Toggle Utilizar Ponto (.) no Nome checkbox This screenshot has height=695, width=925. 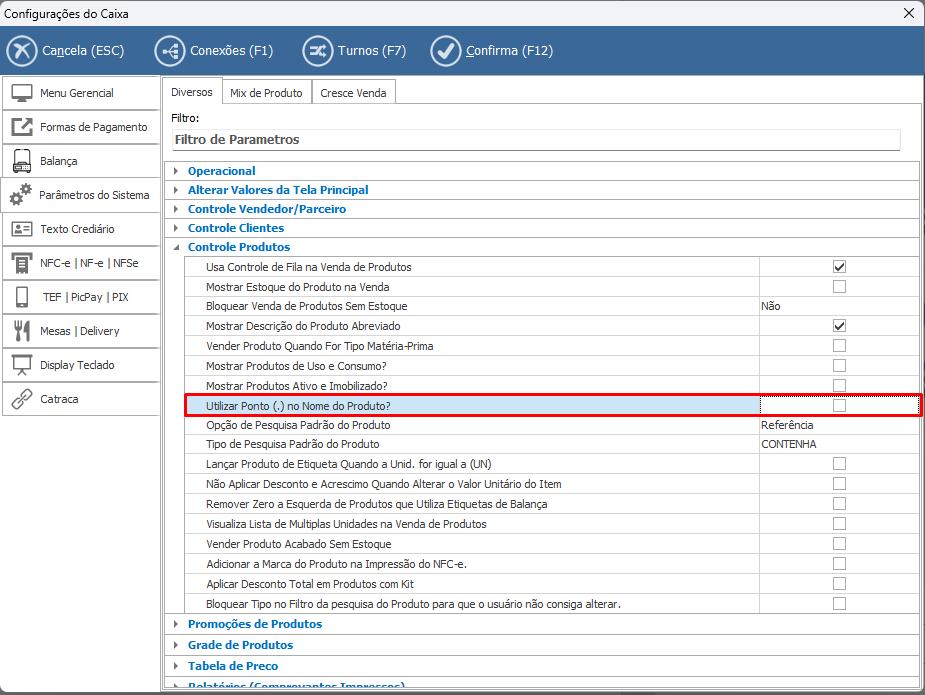tap(839, 405)
